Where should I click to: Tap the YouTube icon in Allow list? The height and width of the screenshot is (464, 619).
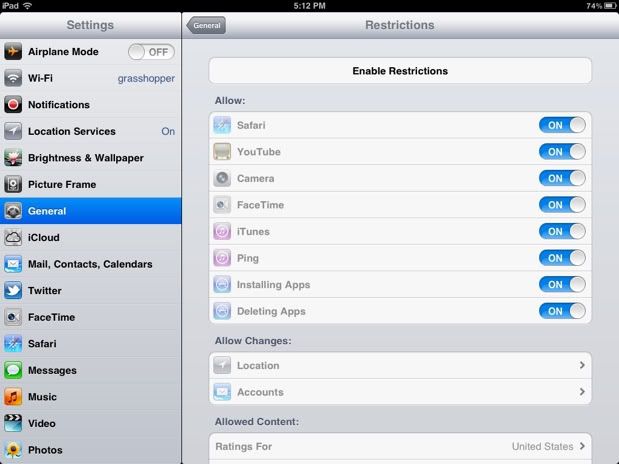[222, 152]
